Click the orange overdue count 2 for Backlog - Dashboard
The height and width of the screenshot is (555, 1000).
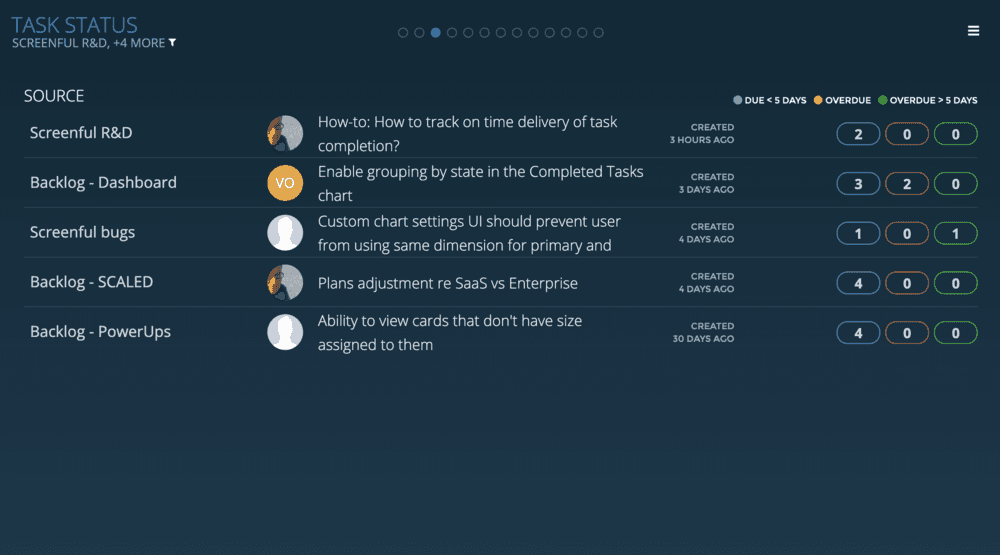[x=907, y=184]
